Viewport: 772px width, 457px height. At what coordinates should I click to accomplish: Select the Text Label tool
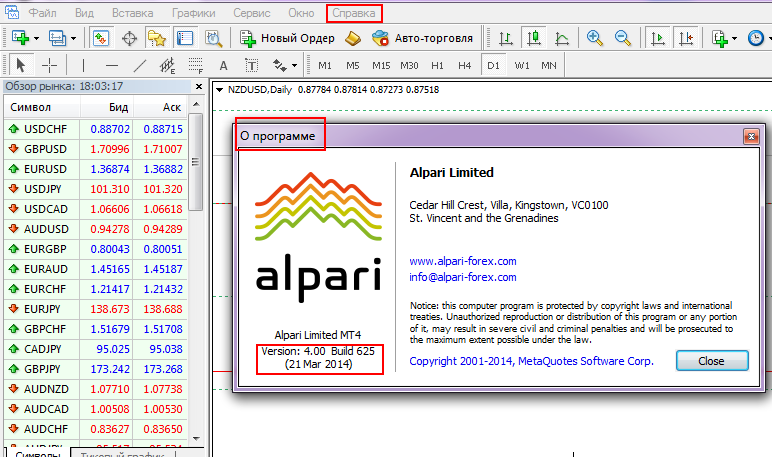coord(251,65)
